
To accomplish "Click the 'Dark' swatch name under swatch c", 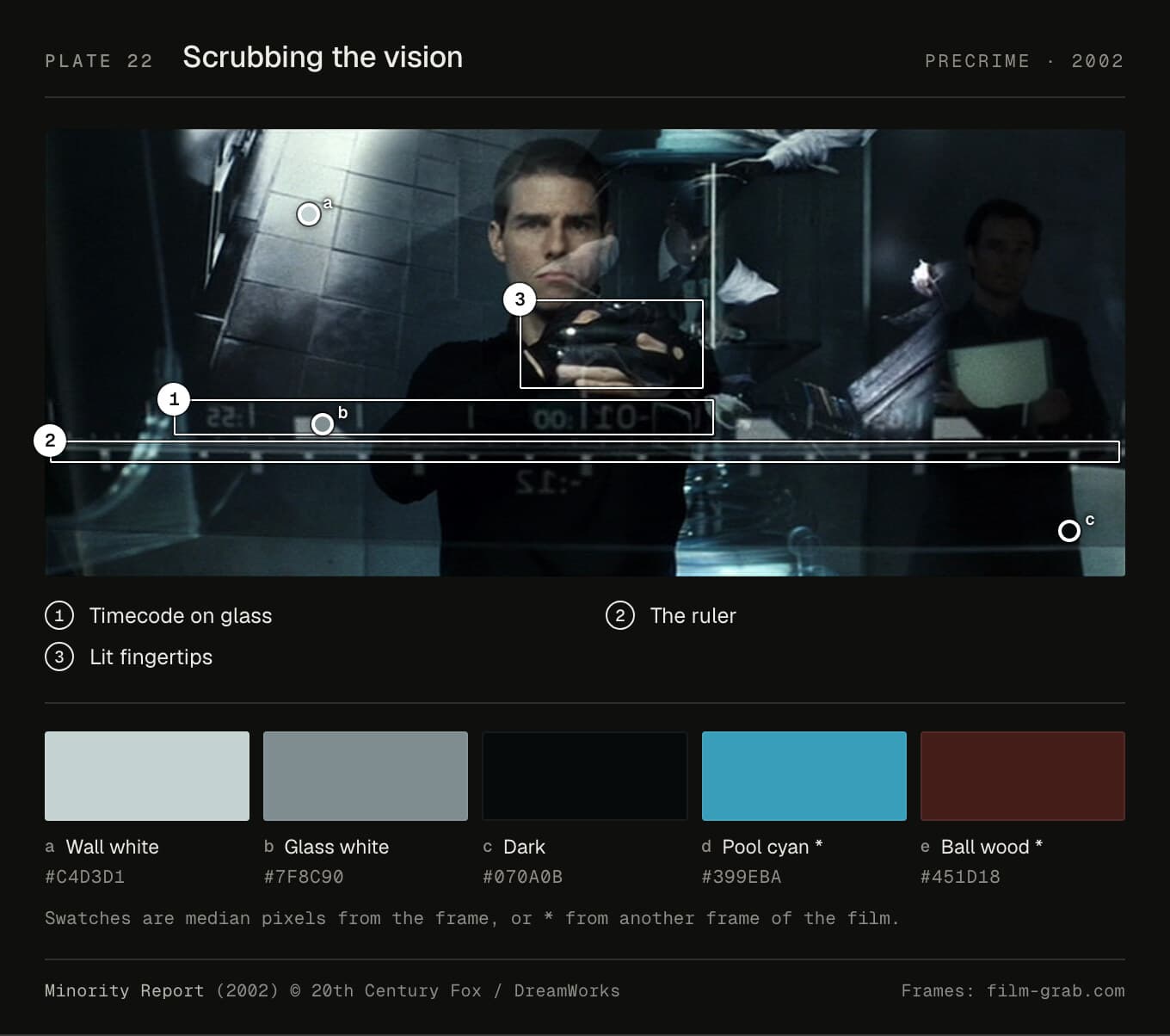I will click(524, 847).
